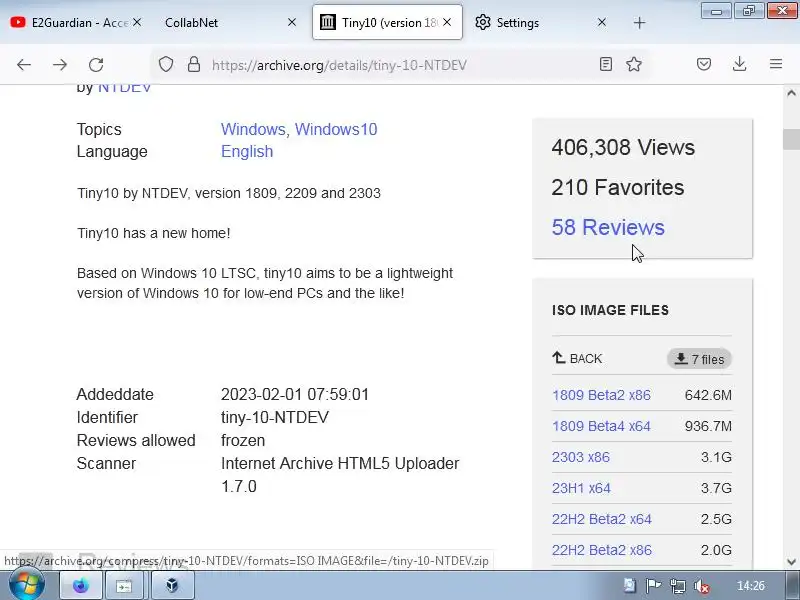Download 22H2 Beta2 x86 ISO
The width and height of the screenshot is (800, 600).
[x=602, y=550]
